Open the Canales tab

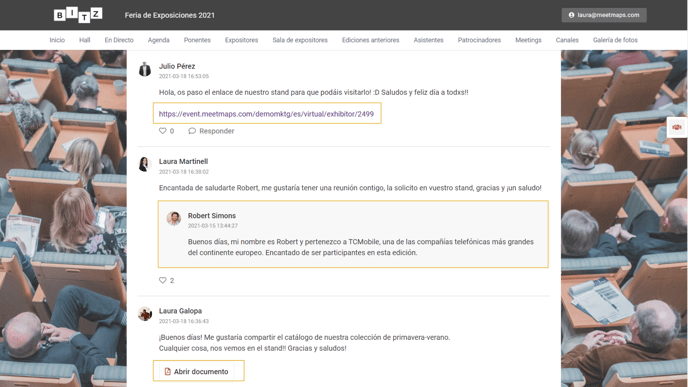pyautogui.click(x=567, y=40)
